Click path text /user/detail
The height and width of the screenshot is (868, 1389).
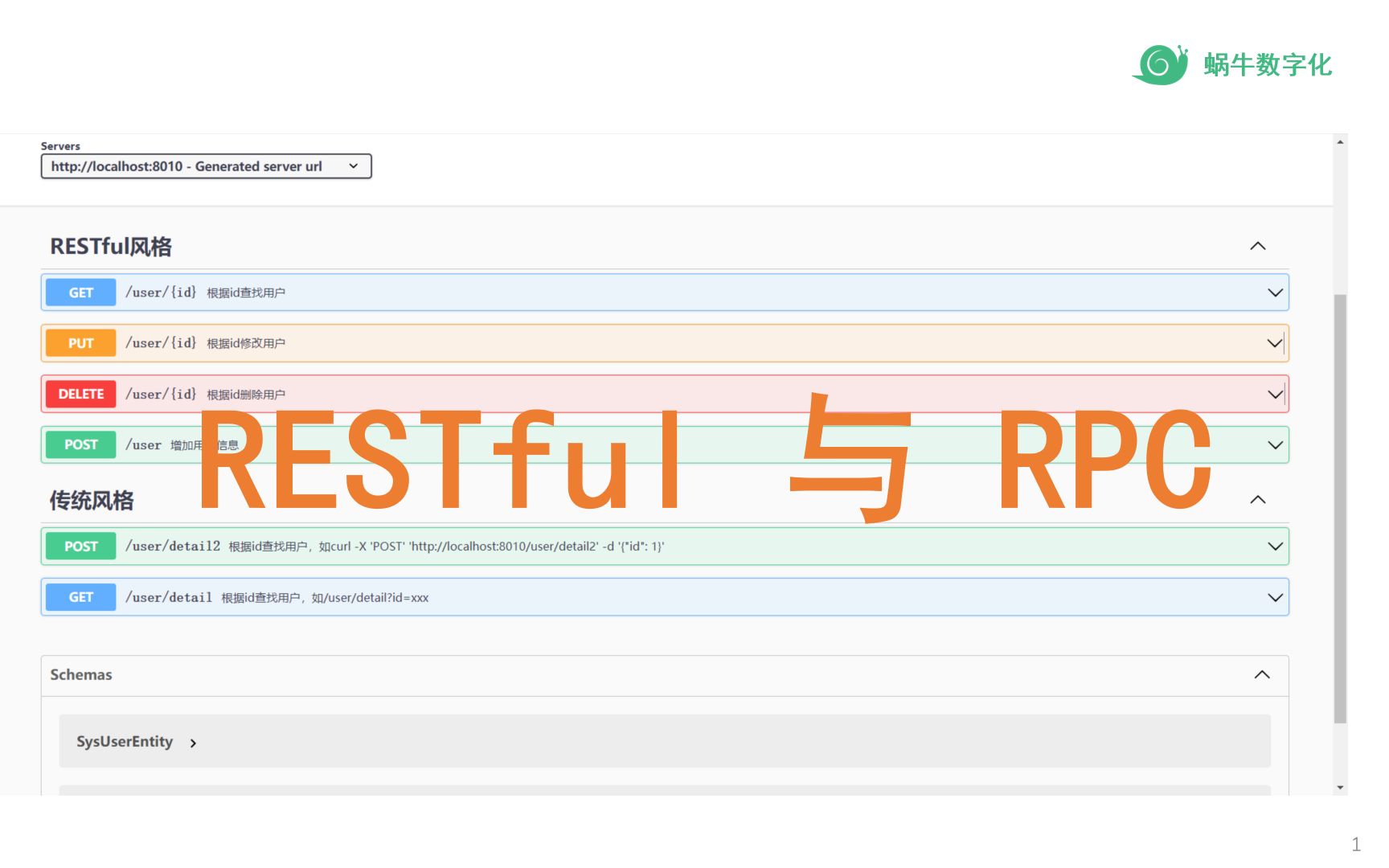[x=169, y=597]
